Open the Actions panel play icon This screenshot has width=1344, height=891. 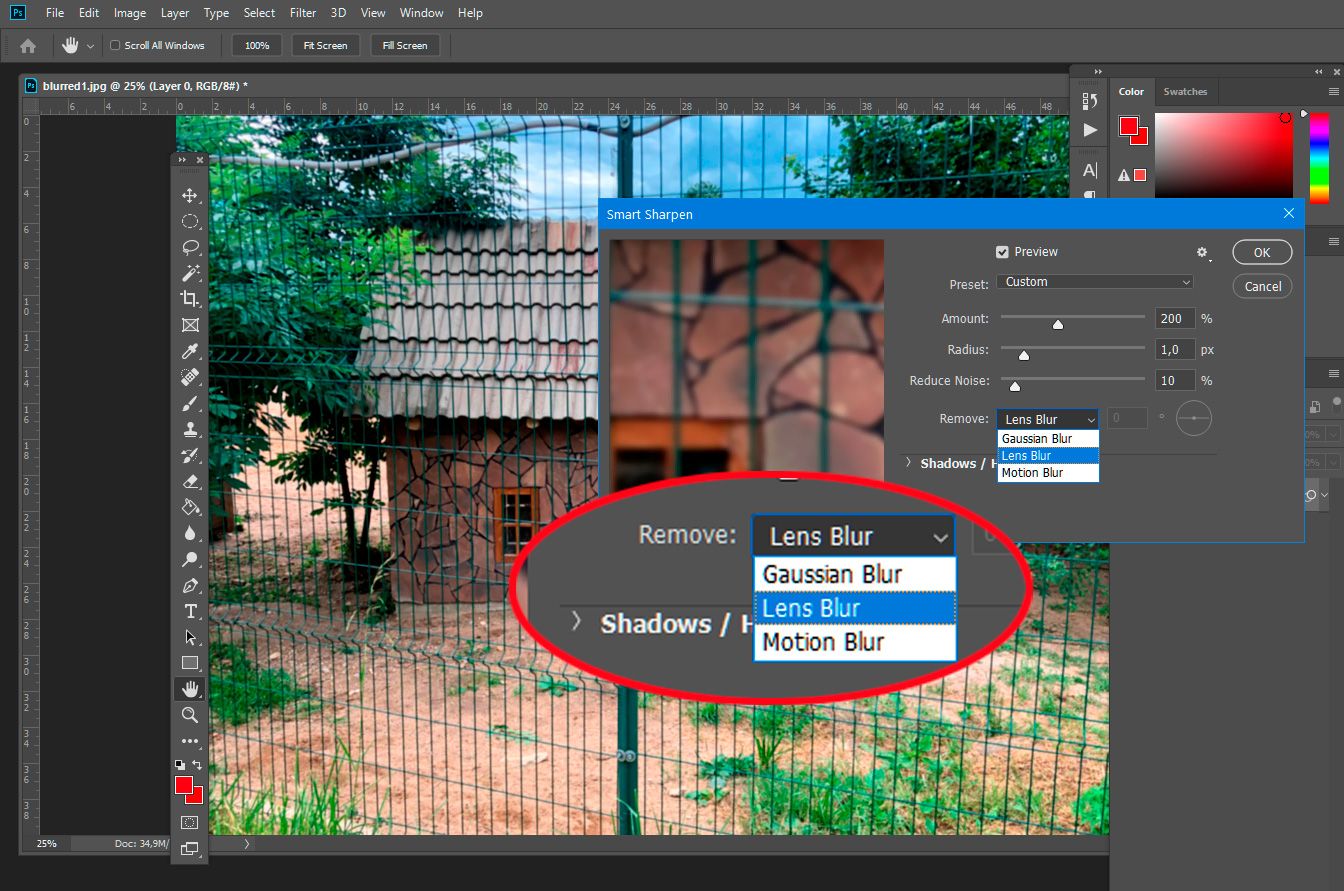1090,130
